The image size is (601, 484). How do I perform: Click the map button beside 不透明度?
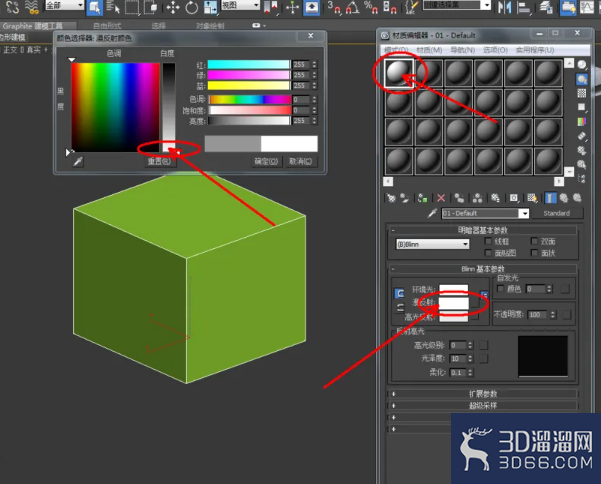566,315
